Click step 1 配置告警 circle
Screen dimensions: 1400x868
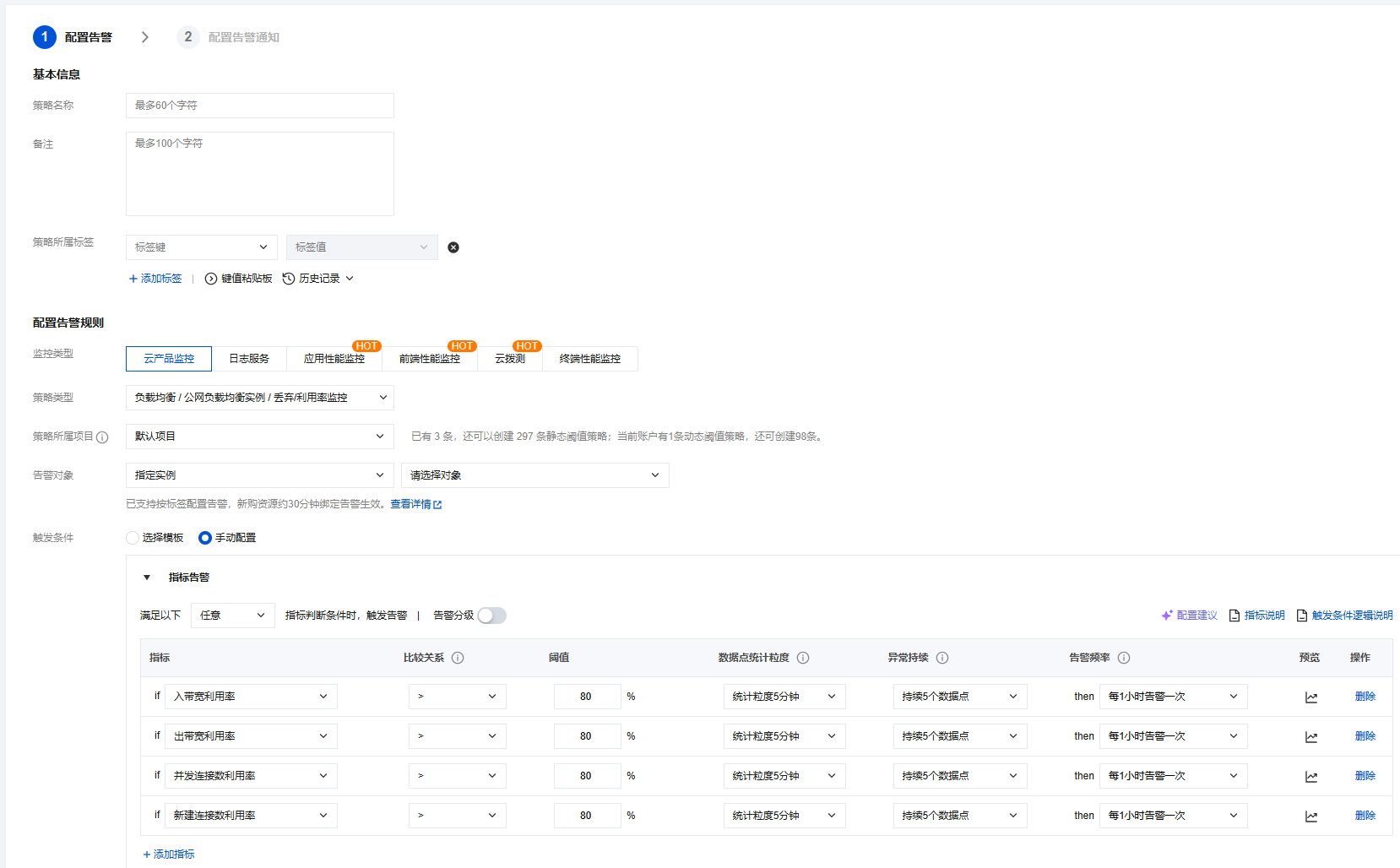tap(45, 37)
